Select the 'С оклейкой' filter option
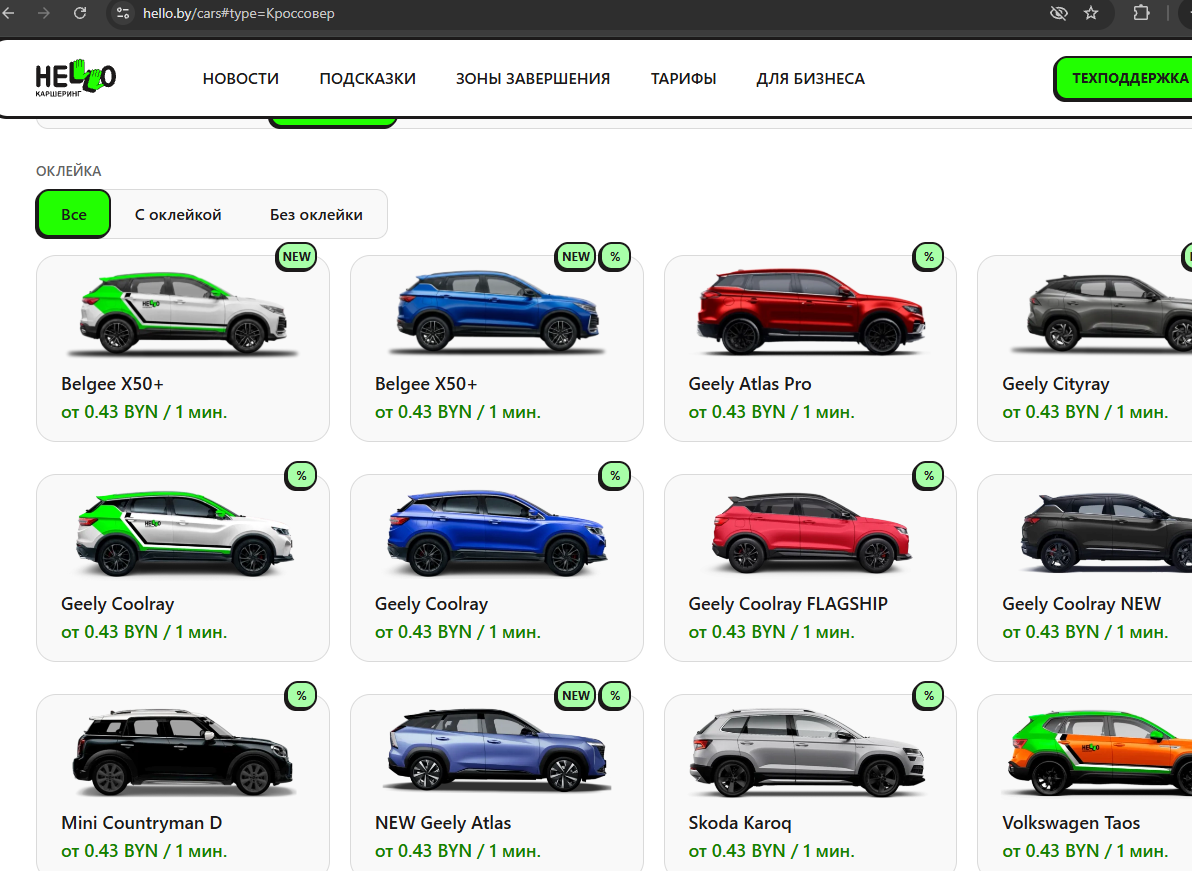This screenshot has height=871, width=1192. 178,214
